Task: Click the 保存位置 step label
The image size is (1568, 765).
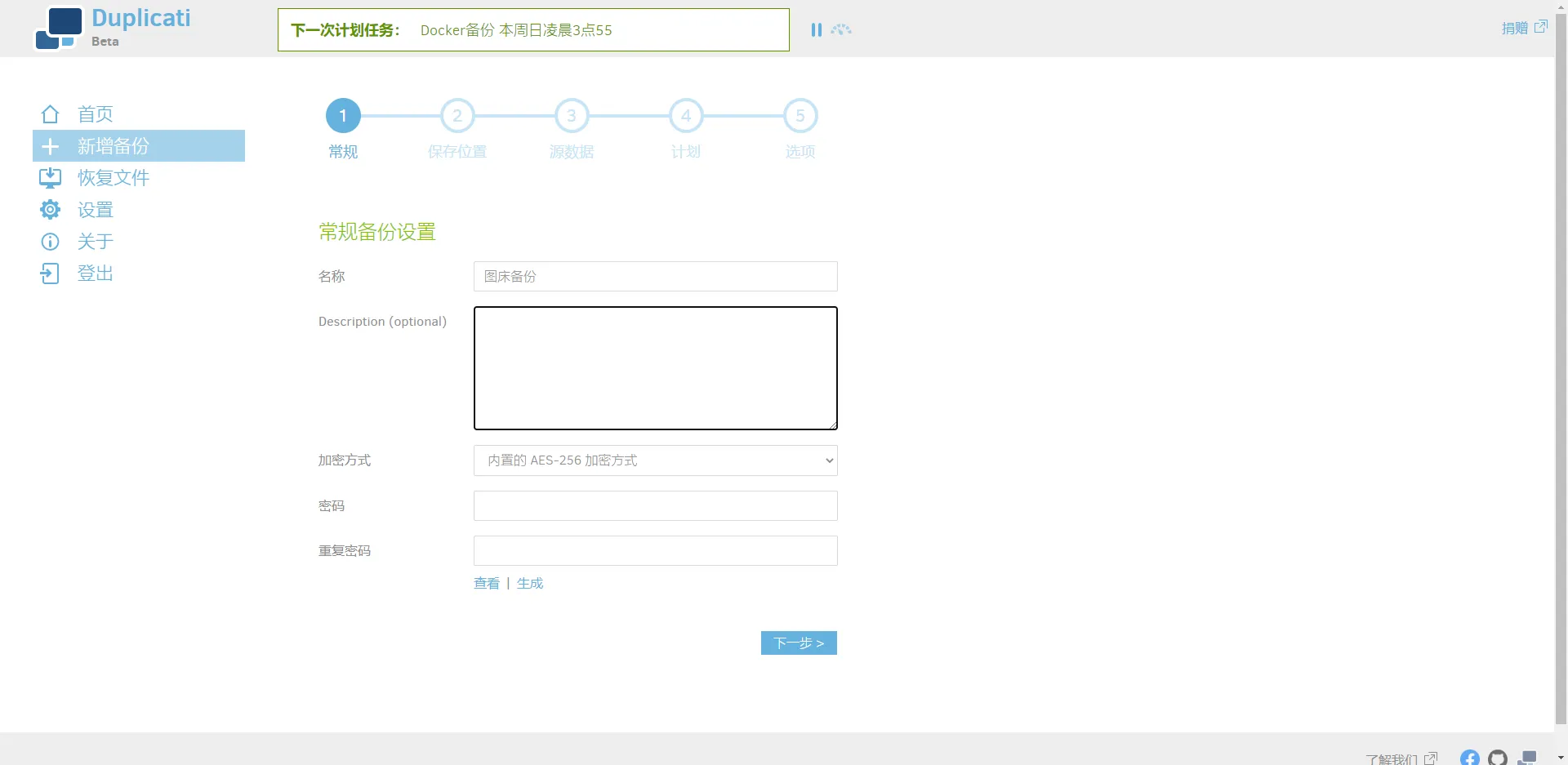Action: pyautogui.click(x=457, y=152)
